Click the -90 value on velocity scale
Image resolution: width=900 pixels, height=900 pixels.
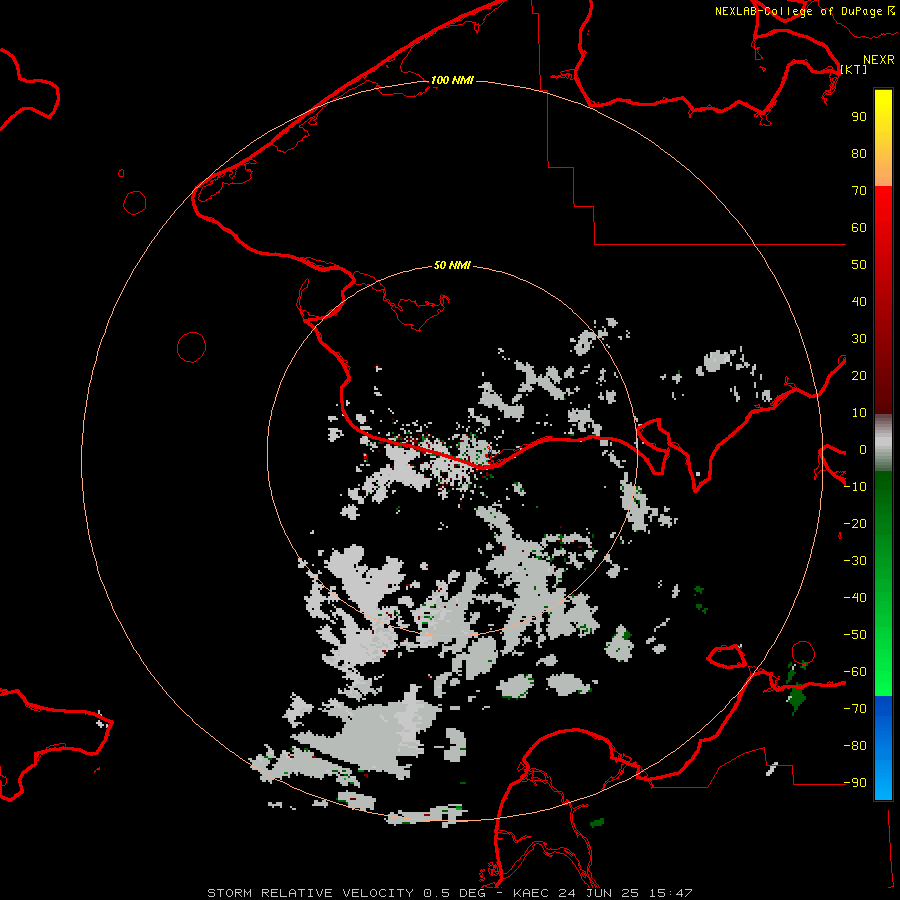855,783
